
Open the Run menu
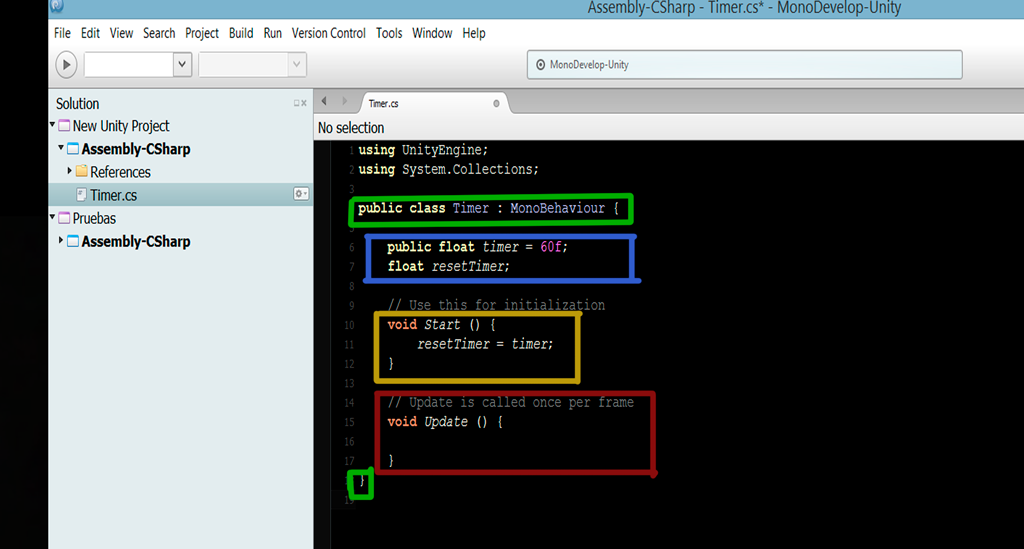[x=272, y=33]
